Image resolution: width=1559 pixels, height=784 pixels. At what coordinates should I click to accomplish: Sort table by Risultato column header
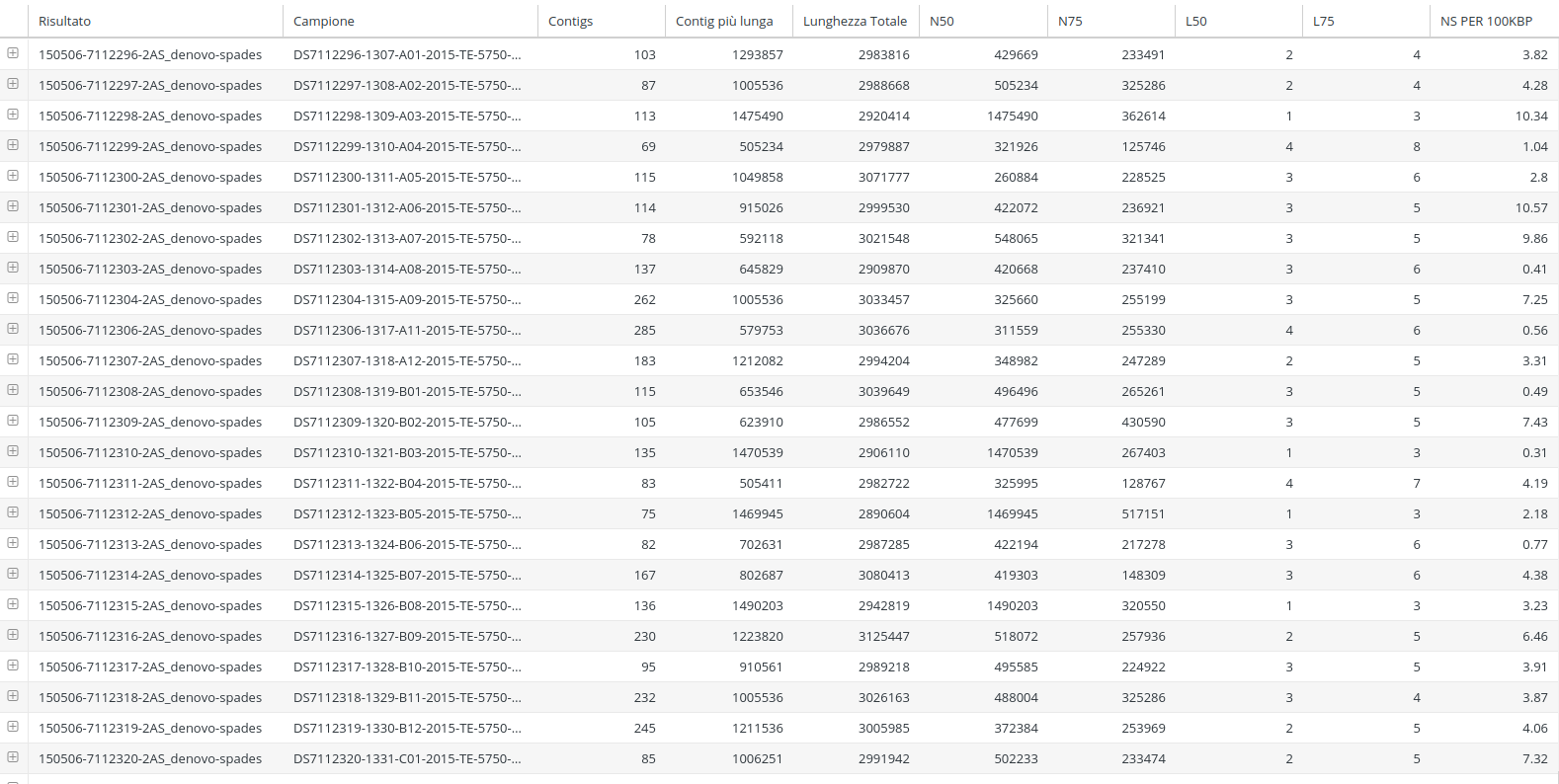click(x=64, y=21)
